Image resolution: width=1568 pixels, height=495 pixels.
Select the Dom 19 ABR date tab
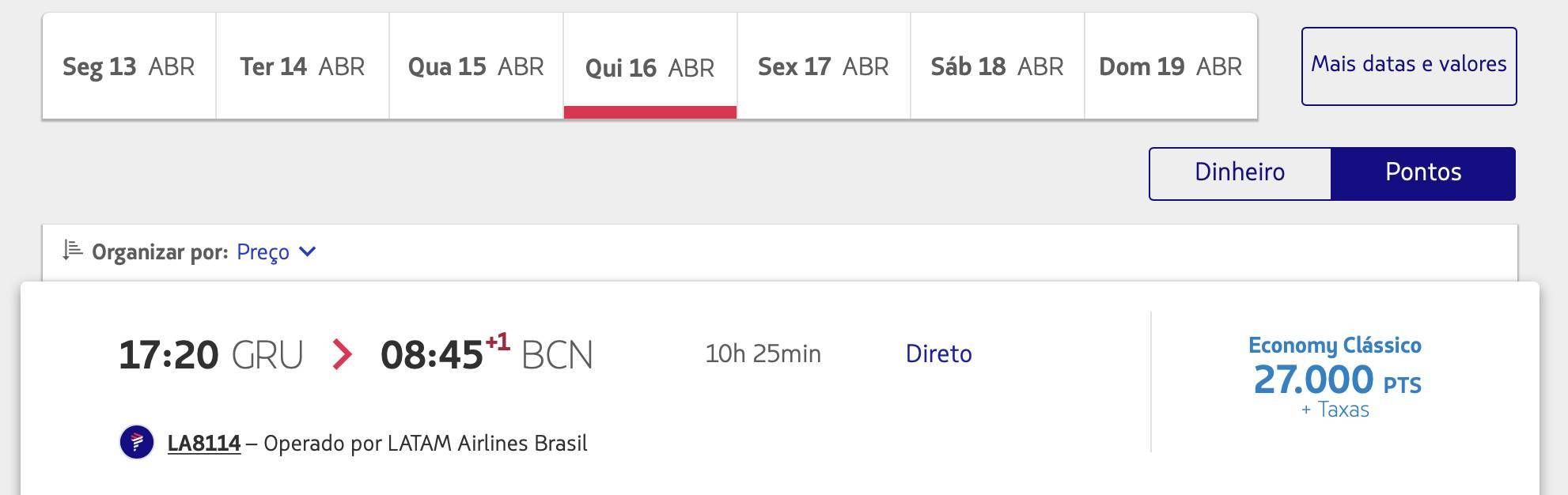1171,66
